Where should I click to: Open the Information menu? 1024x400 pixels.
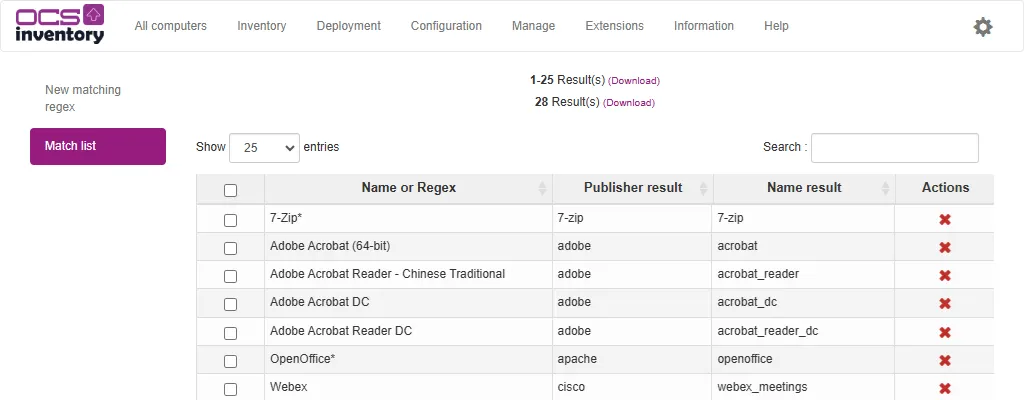click(704, 26)
